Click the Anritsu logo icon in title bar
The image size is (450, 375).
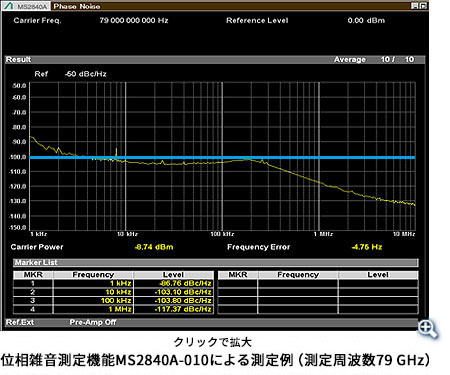9,6
